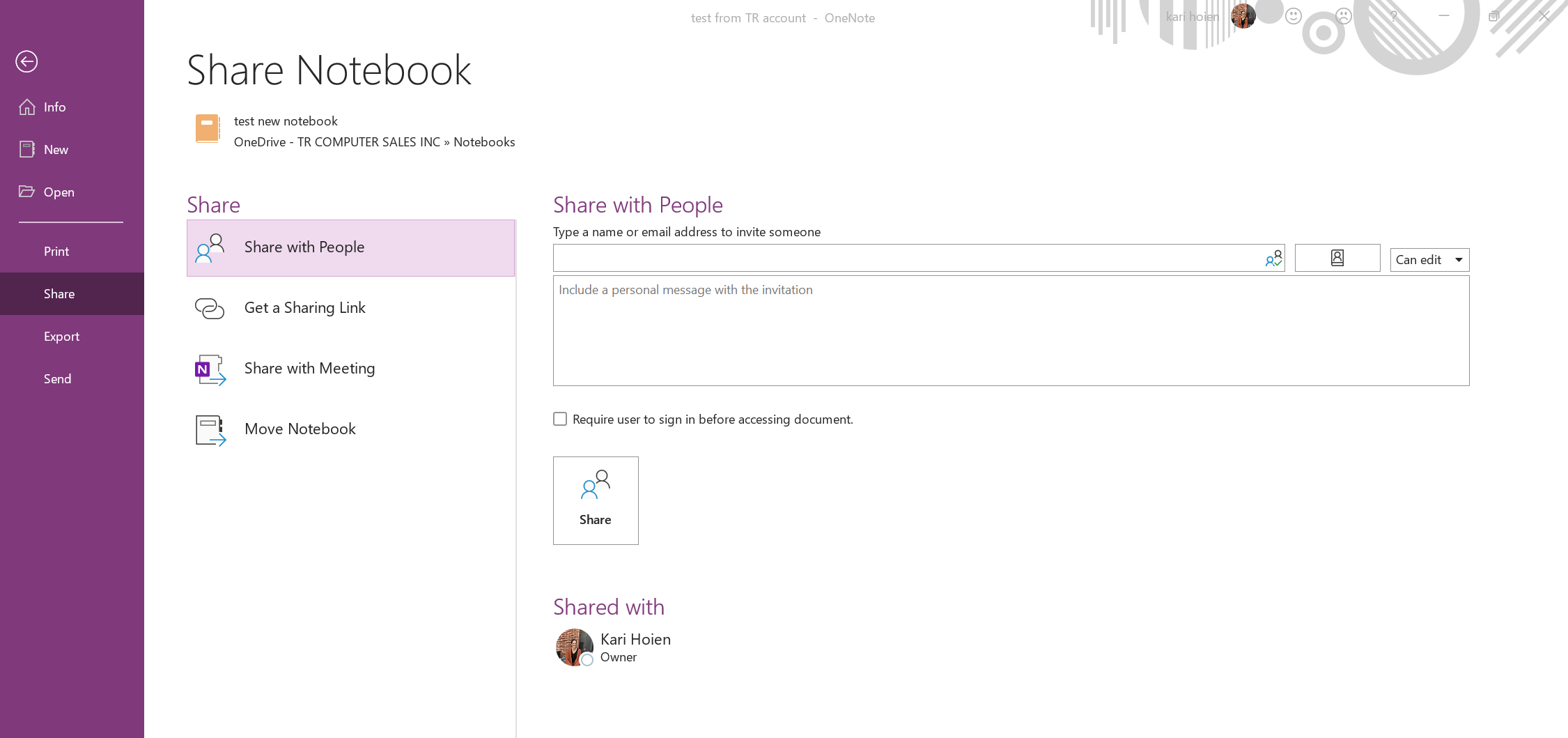
Task: Select Print in the sidebar
Action: [x=72, y=251]
